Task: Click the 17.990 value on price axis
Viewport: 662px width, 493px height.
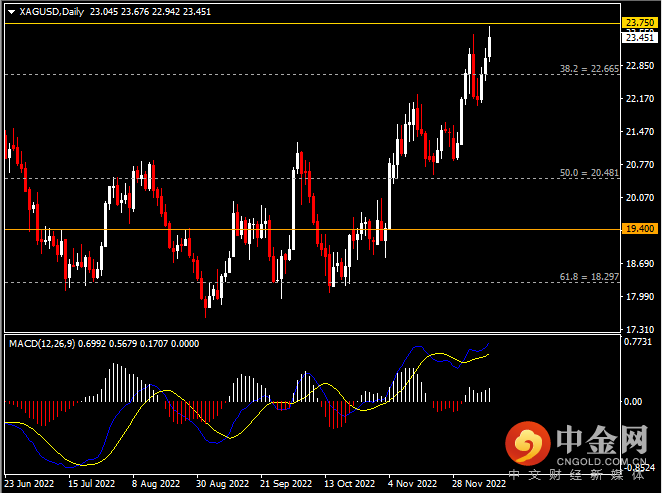Action: [639, 296]
